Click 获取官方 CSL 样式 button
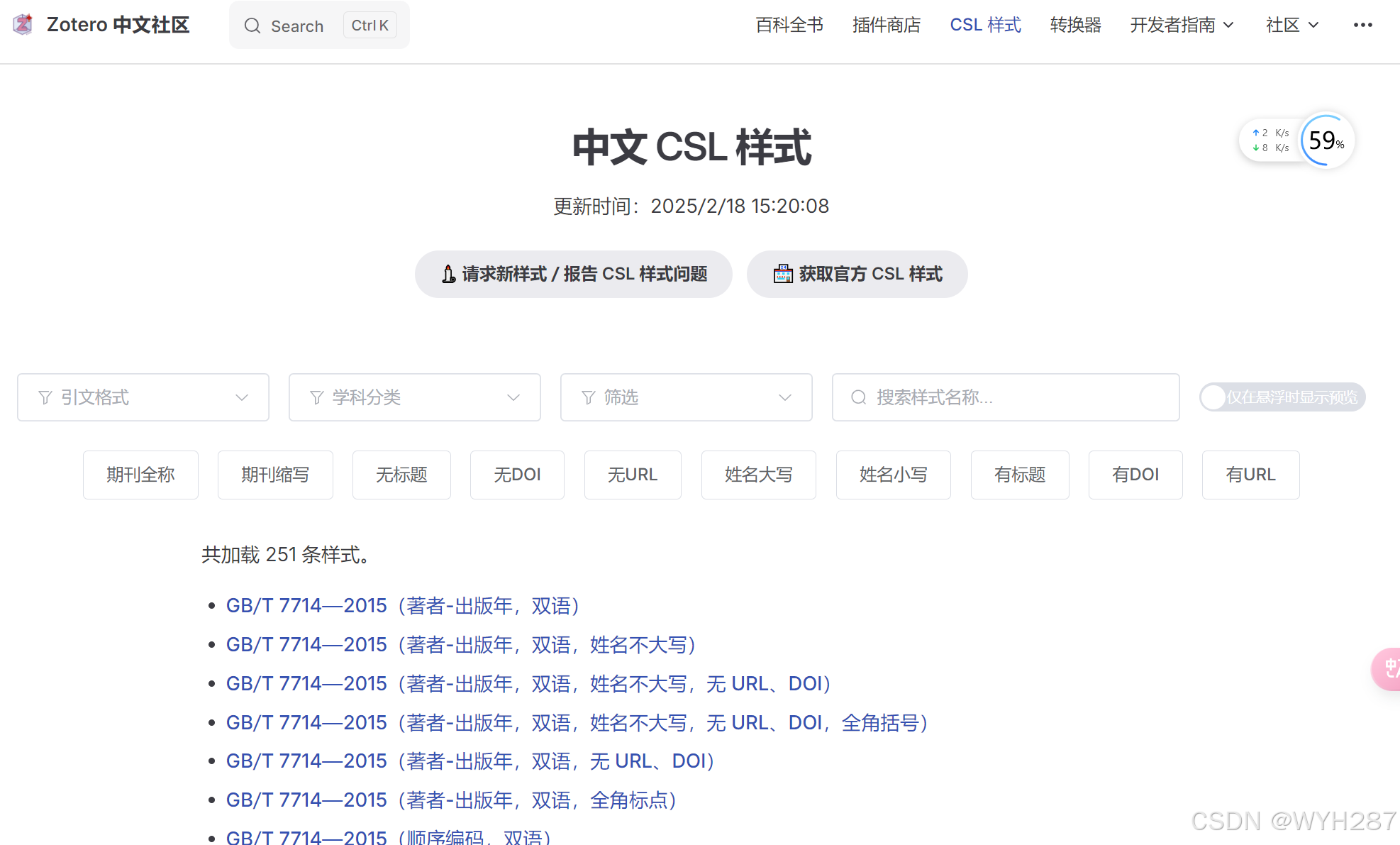The image size is (1400, 845). coord(857,274)
